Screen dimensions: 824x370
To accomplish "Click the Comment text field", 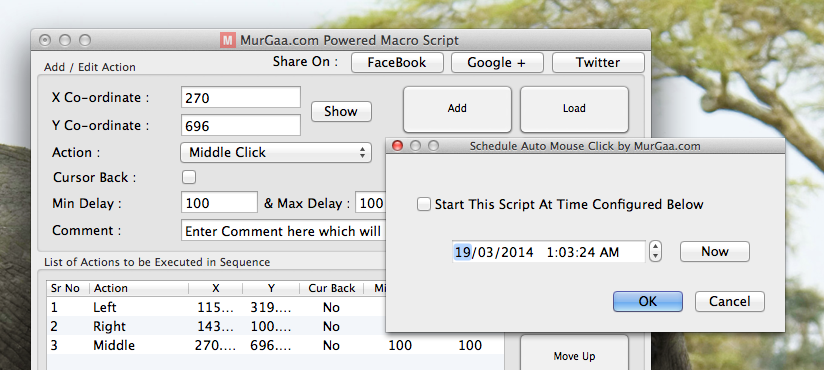I will (283, 231).
